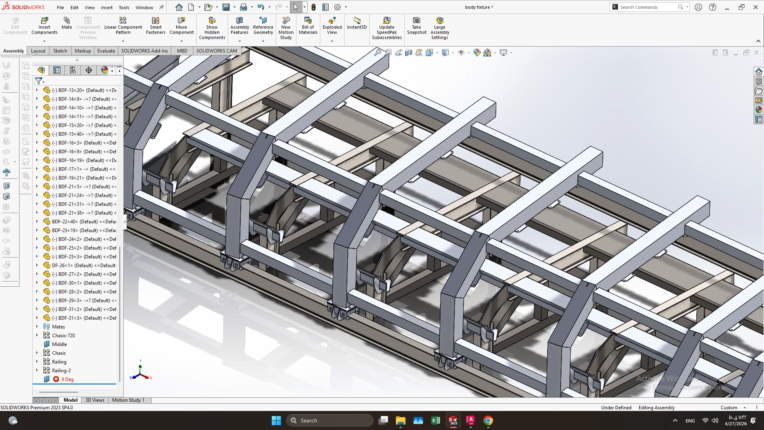This screenshot has height=430, width=764.
Task: Click the Rebuild traffic light icon
Action: point(313,7)
